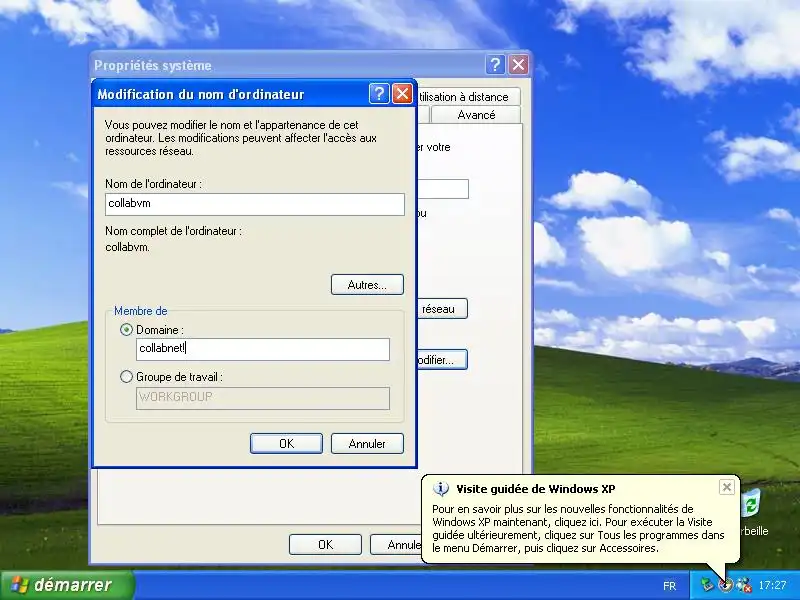The width and height of the screenshot is (800, 600).
Task: Click the Windows Messenger tray icon
Action: point(743,585)
